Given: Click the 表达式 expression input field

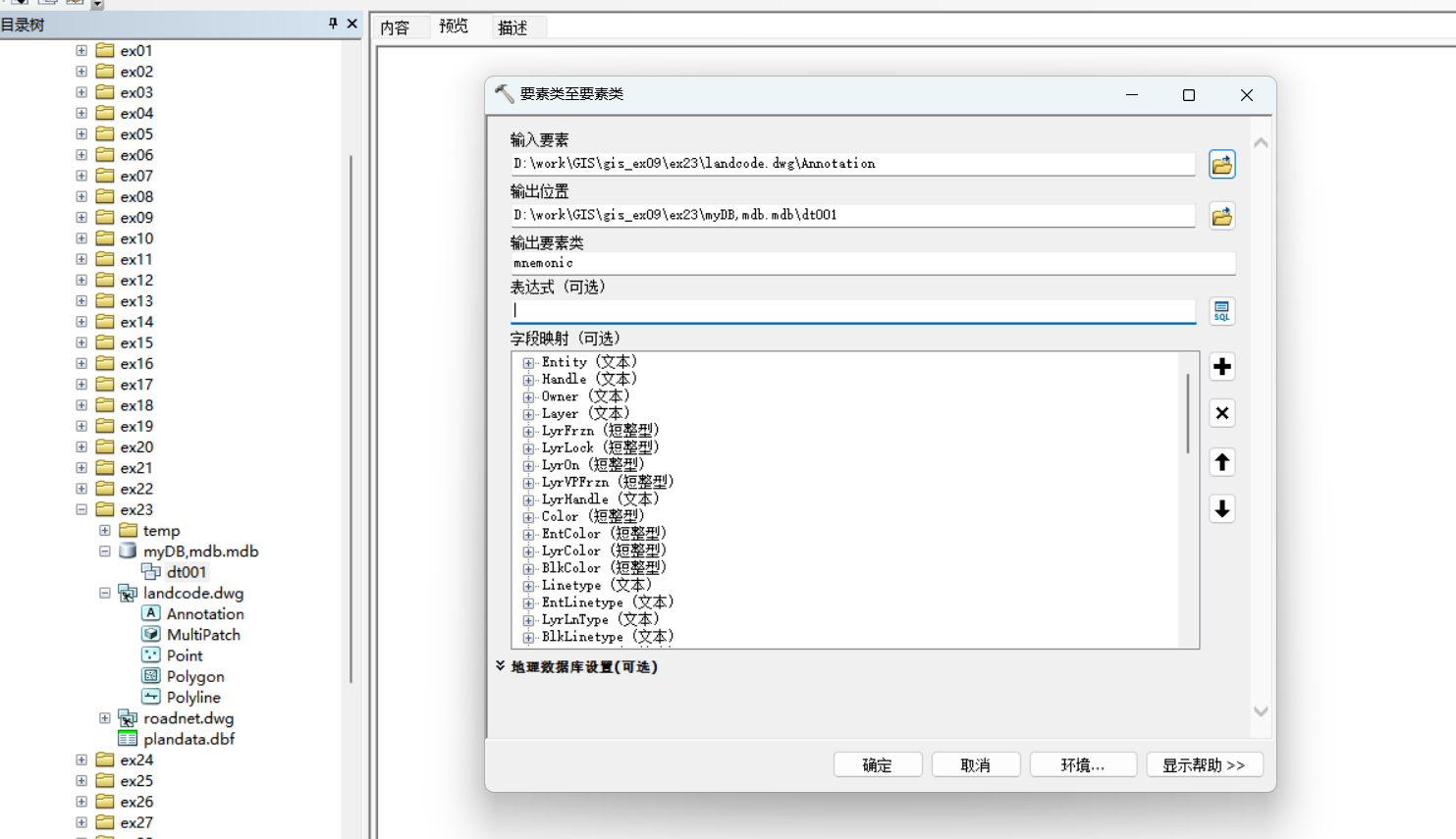Looking at the screenshot, I should click(852, 310).
